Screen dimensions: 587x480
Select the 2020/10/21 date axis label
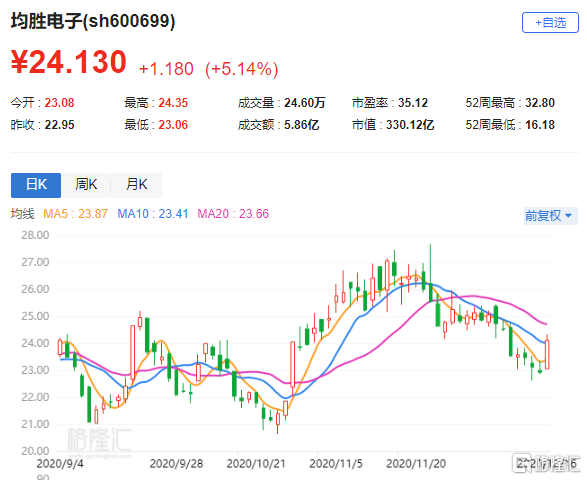tap(256, 464)
